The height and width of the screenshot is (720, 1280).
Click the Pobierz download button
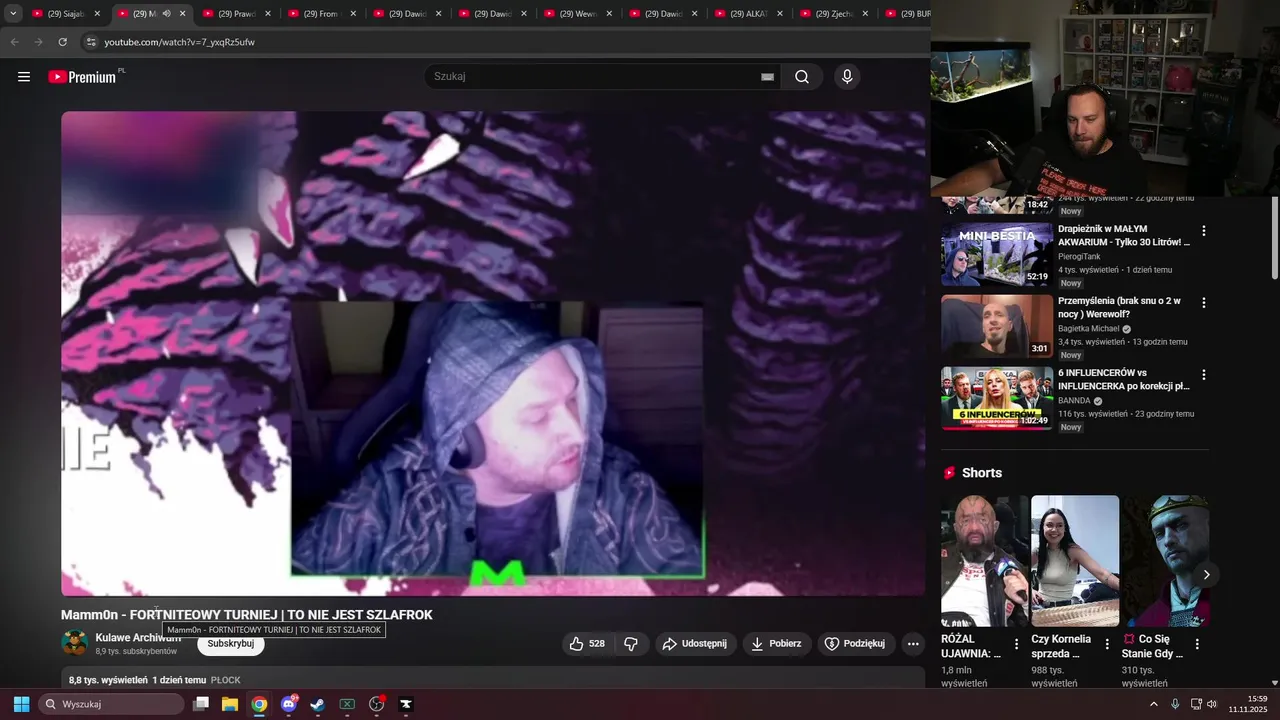click(x=777, y=644)
